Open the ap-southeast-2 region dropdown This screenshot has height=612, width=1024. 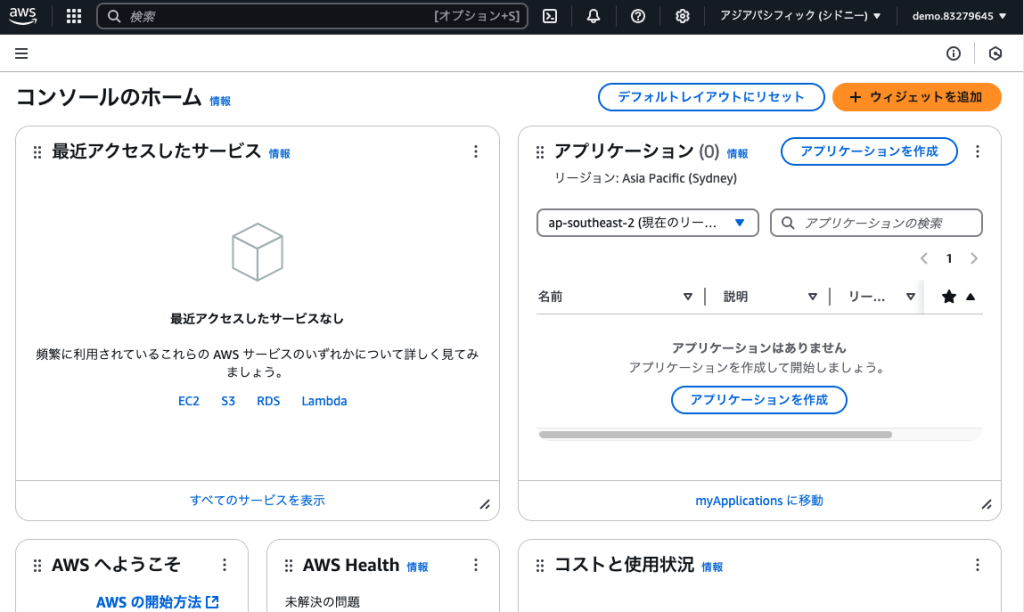pyautogui.click(x=647, y=223)
